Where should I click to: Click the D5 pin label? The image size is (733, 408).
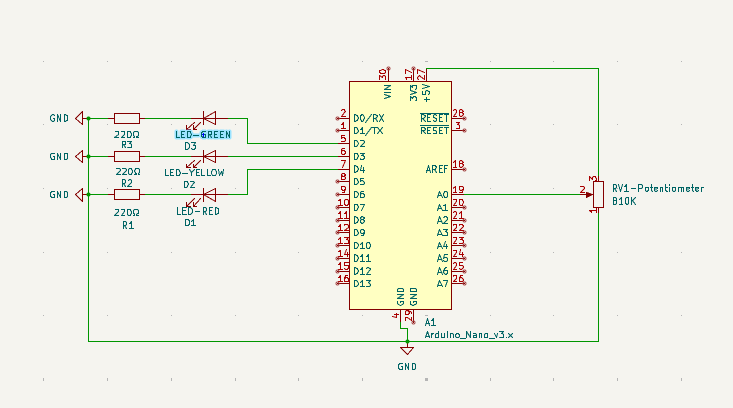359,182
